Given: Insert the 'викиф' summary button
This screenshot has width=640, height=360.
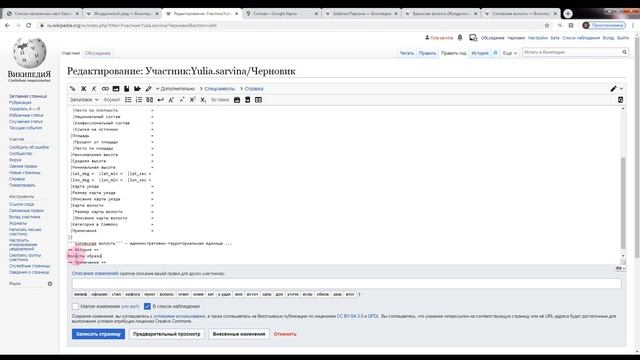Looking at the screenshot, I should pos(80,294).
